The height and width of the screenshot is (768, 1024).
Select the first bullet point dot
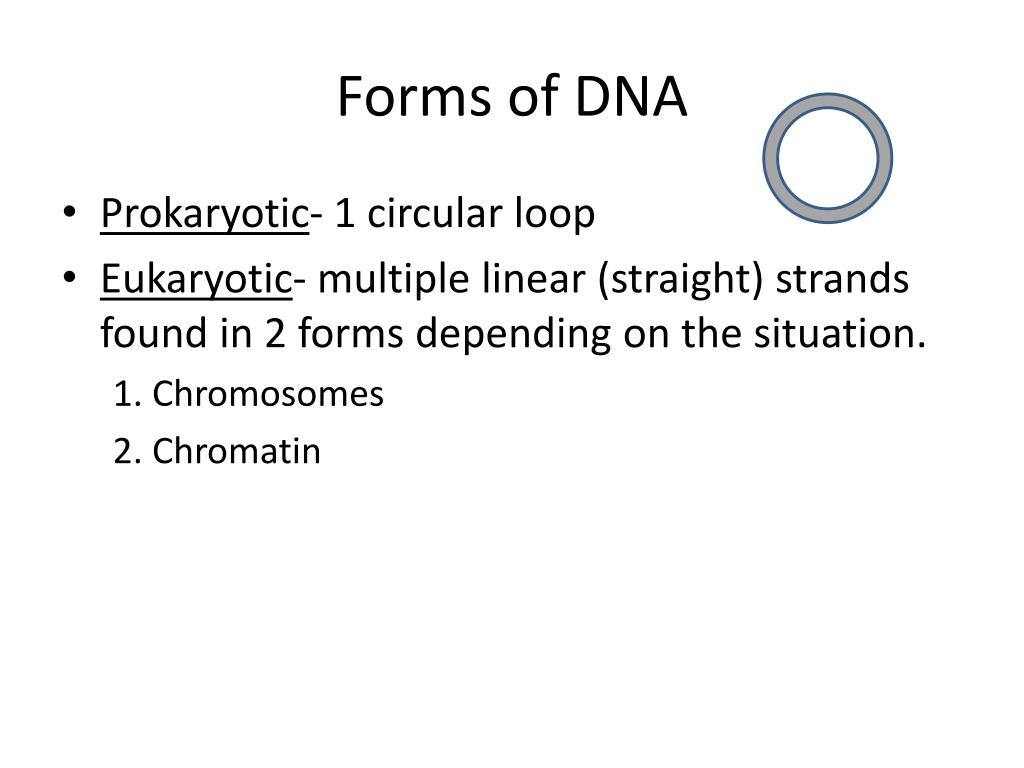69,213
